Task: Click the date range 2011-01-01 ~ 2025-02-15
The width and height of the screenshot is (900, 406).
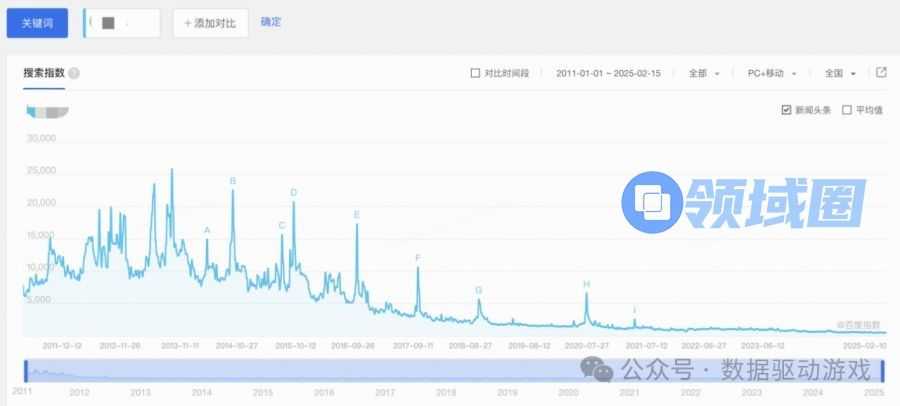Action: point(608,74)
